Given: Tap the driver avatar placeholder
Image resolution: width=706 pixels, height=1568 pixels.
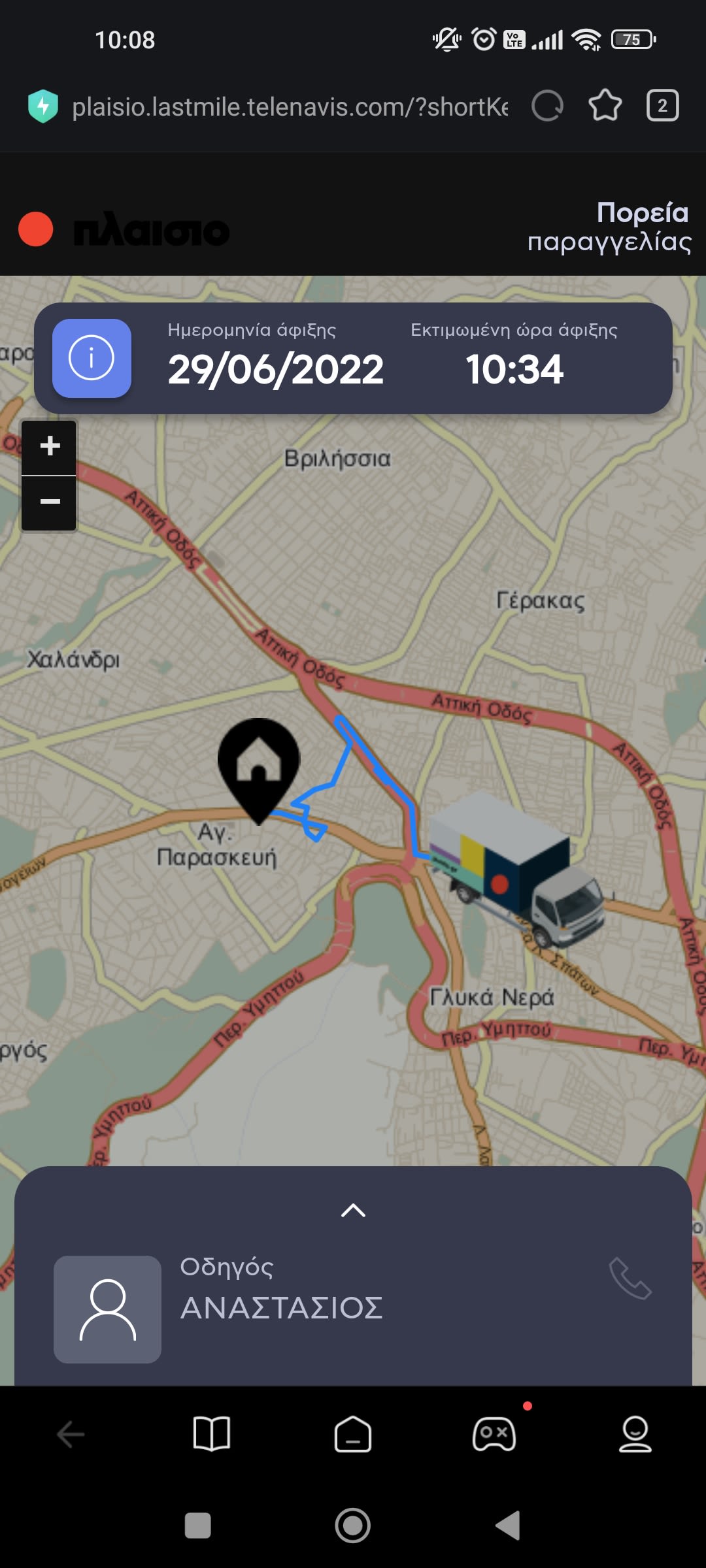Looking at the screenshot, I should coord(107,1309).
